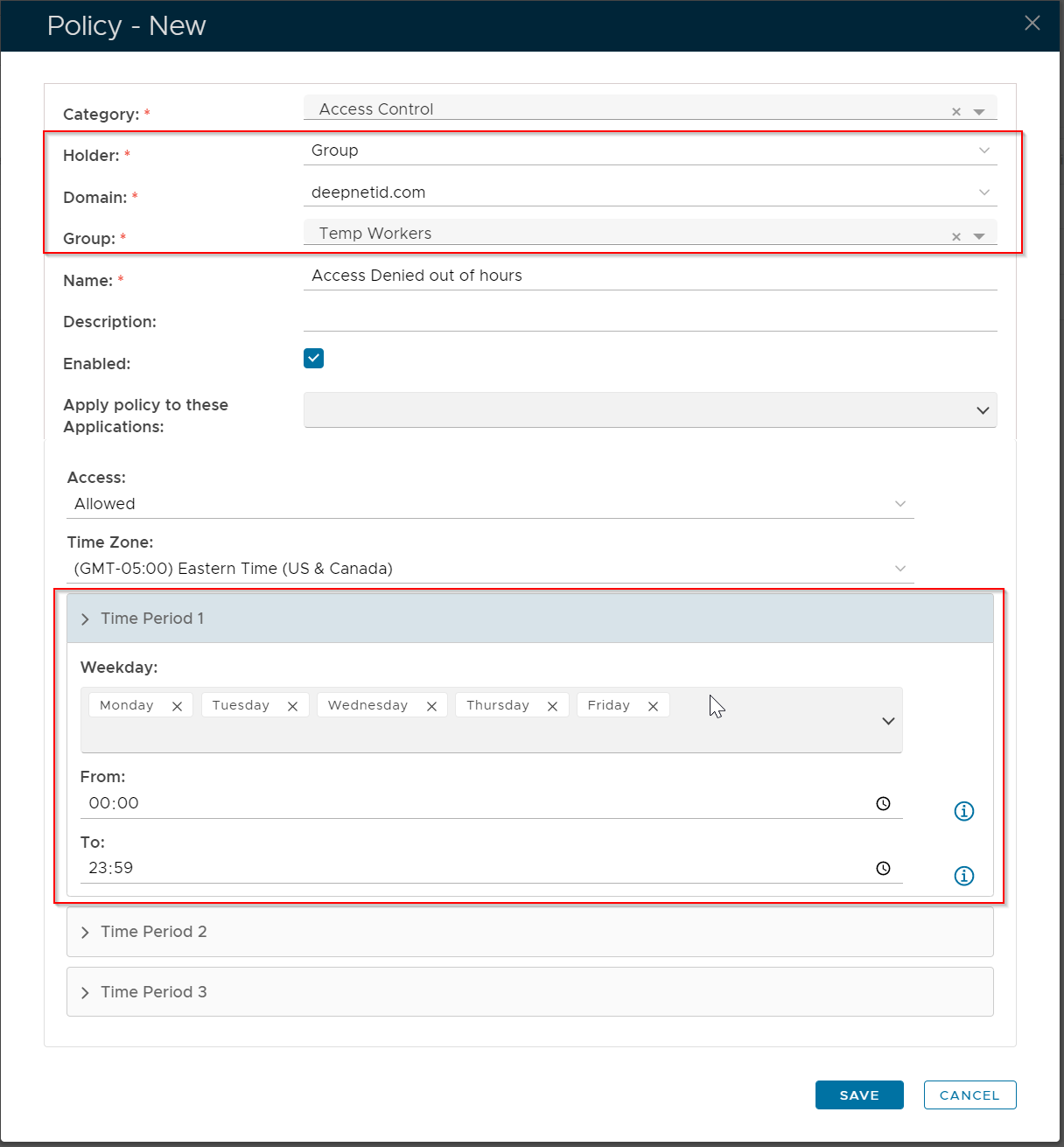
Task: Remove the Thursday weekday tag
Action: pos(552,706)
